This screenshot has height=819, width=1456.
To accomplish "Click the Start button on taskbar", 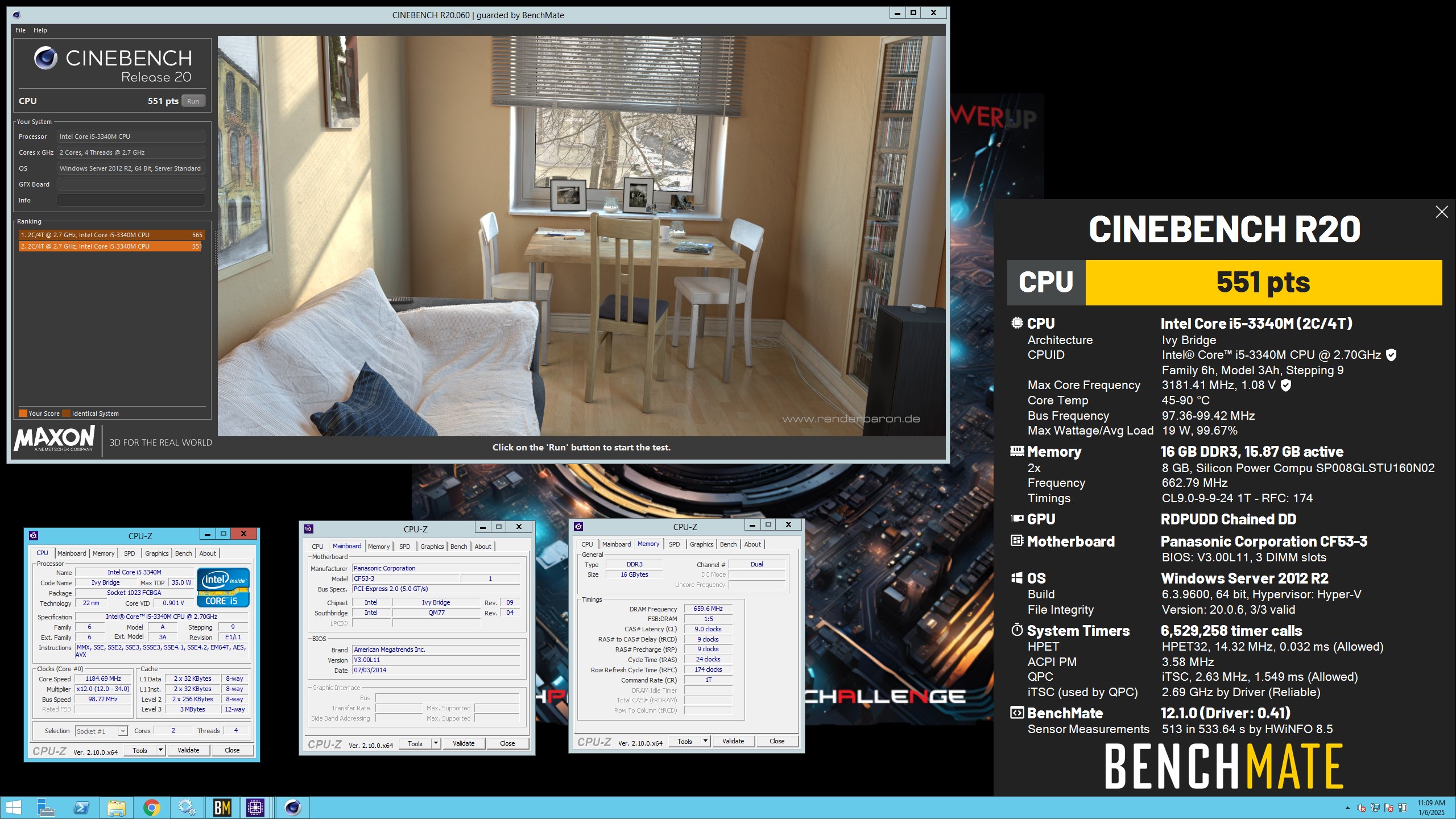I will tap(13, 808).
